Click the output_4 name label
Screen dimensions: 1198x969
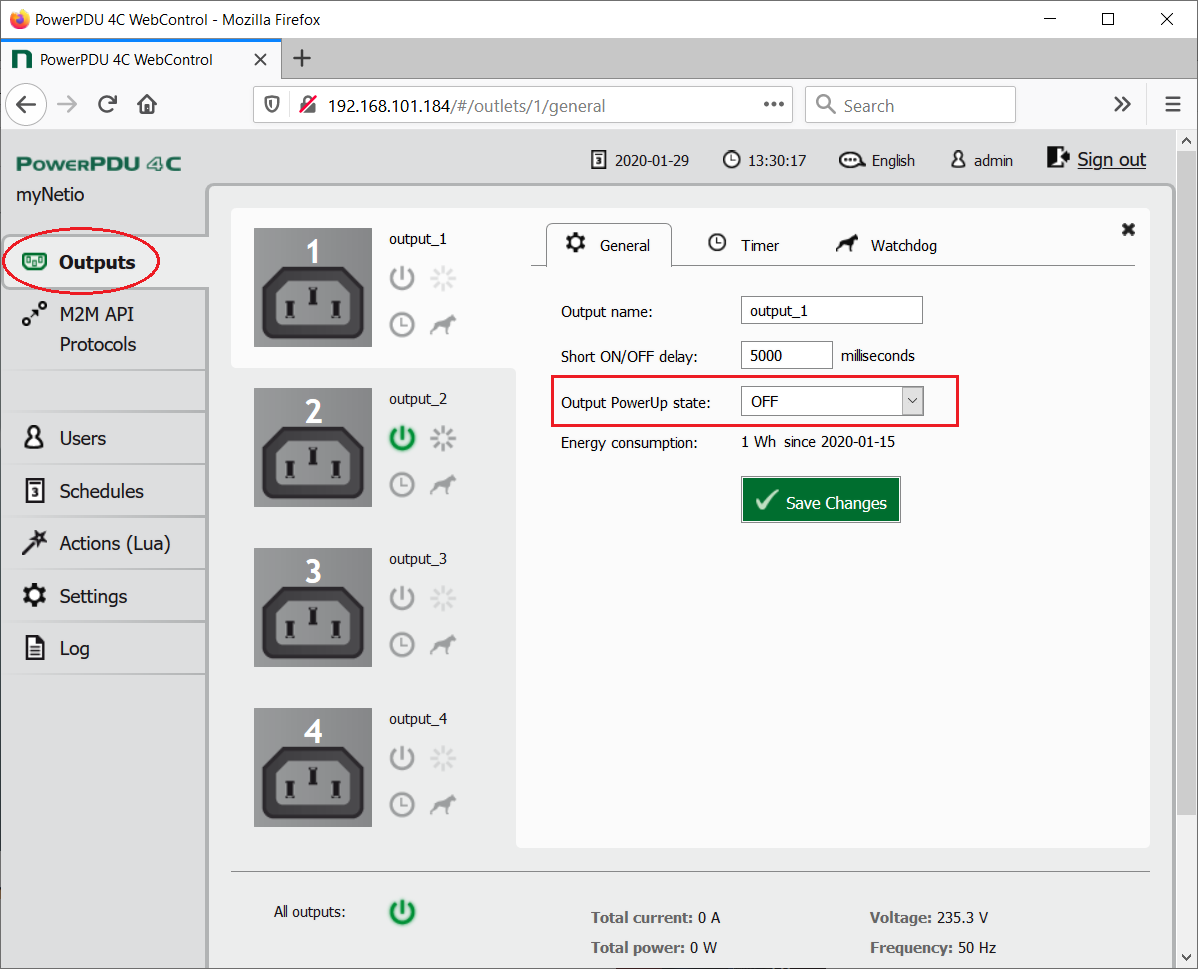click(x=418, y=719)
